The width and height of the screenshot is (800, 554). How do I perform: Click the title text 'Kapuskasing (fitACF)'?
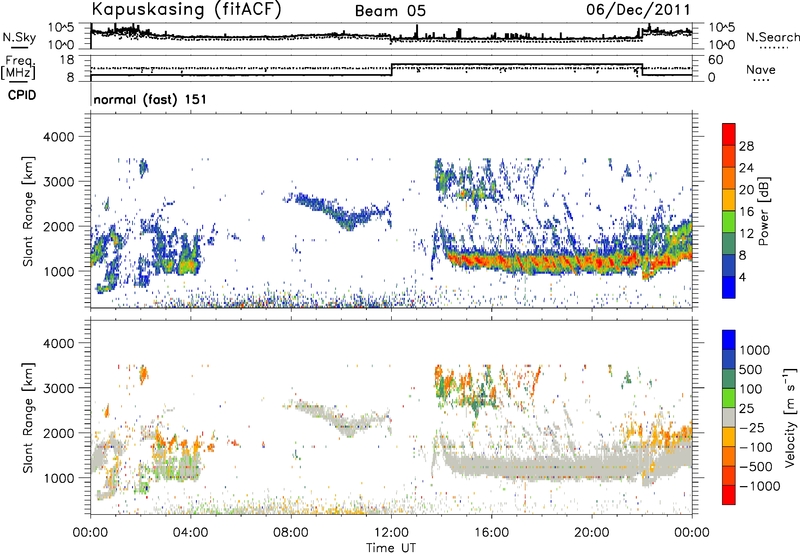(x=186, y=9)
